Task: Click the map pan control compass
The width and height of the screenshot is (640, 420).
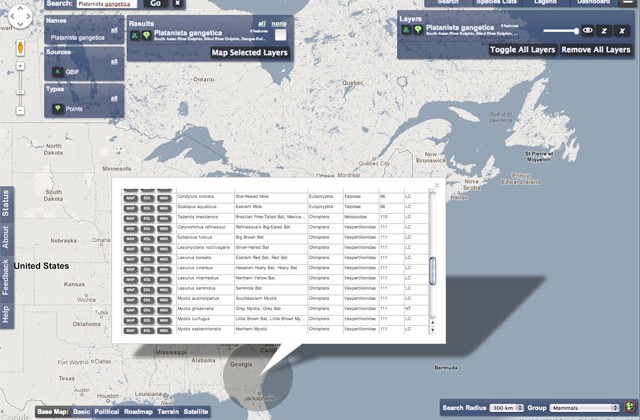Action: (20, 17)
